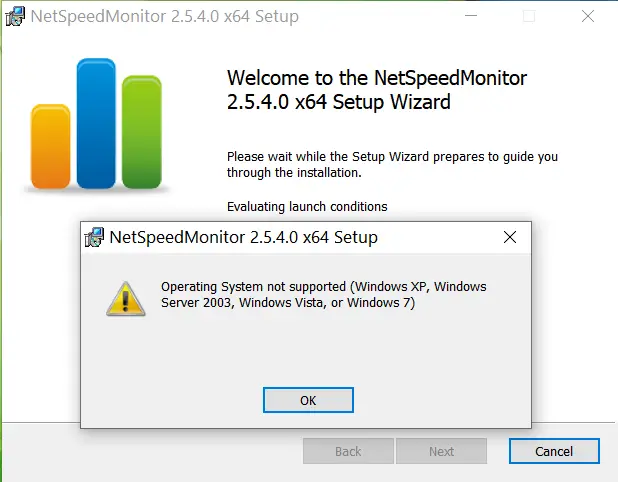Click the Cancel button in the setup wizard
This screenshot has width=618, height=482.
click(554, 451)
